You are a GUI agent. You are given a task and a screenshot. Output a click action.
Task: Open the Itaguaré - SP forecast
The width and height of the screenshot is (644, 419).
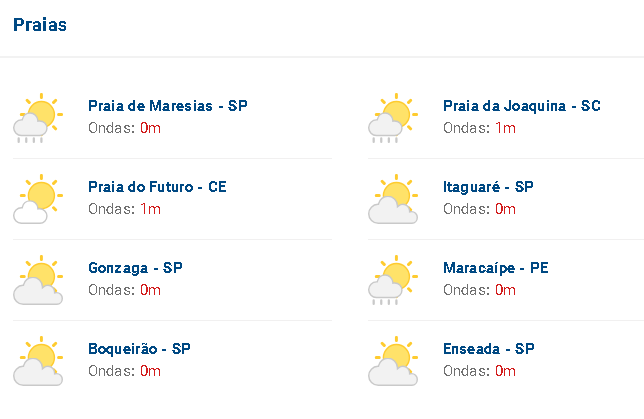point(488,186)
